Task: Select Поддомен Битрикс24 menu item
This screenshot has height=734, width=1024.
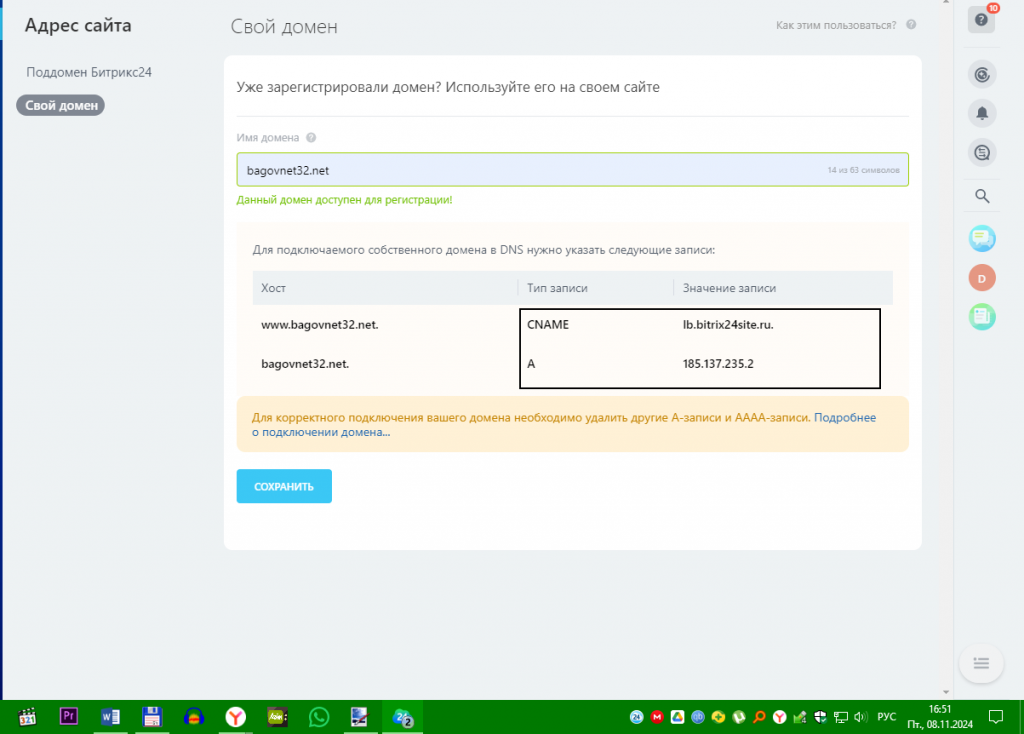Action: [89, 72]
